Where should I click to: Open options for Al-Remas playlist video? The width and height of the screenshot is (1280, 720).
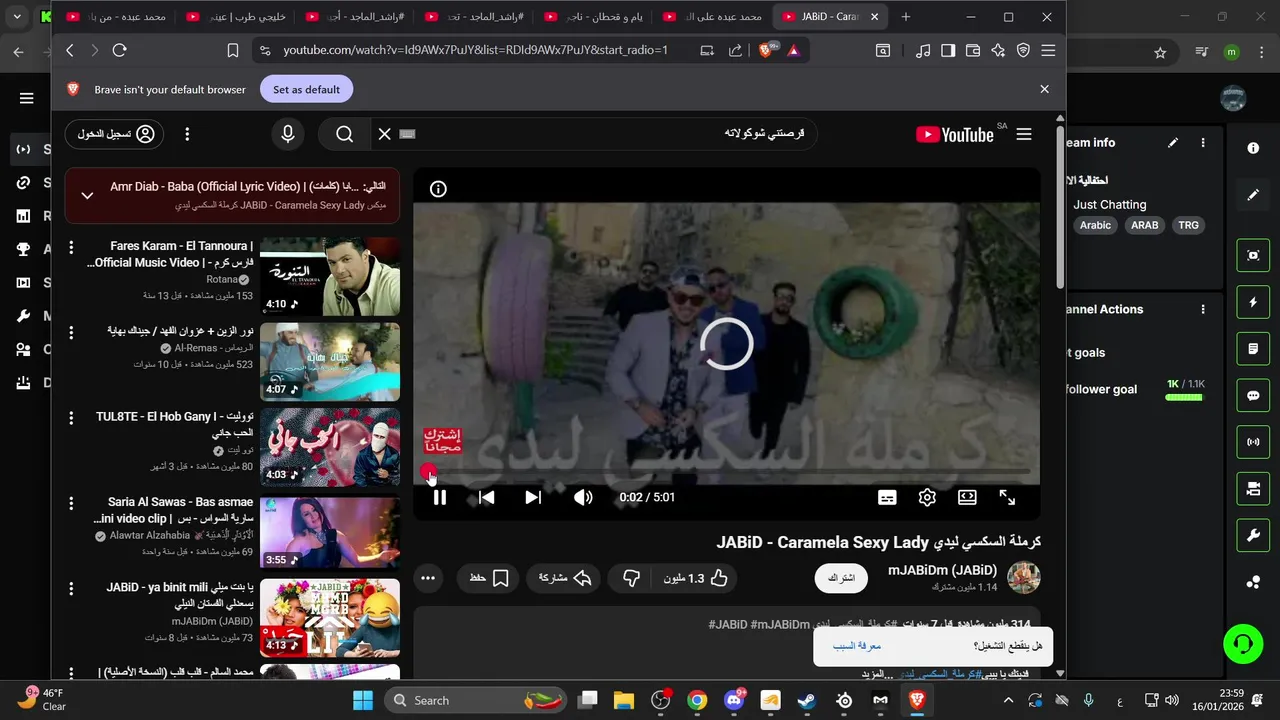71,332
